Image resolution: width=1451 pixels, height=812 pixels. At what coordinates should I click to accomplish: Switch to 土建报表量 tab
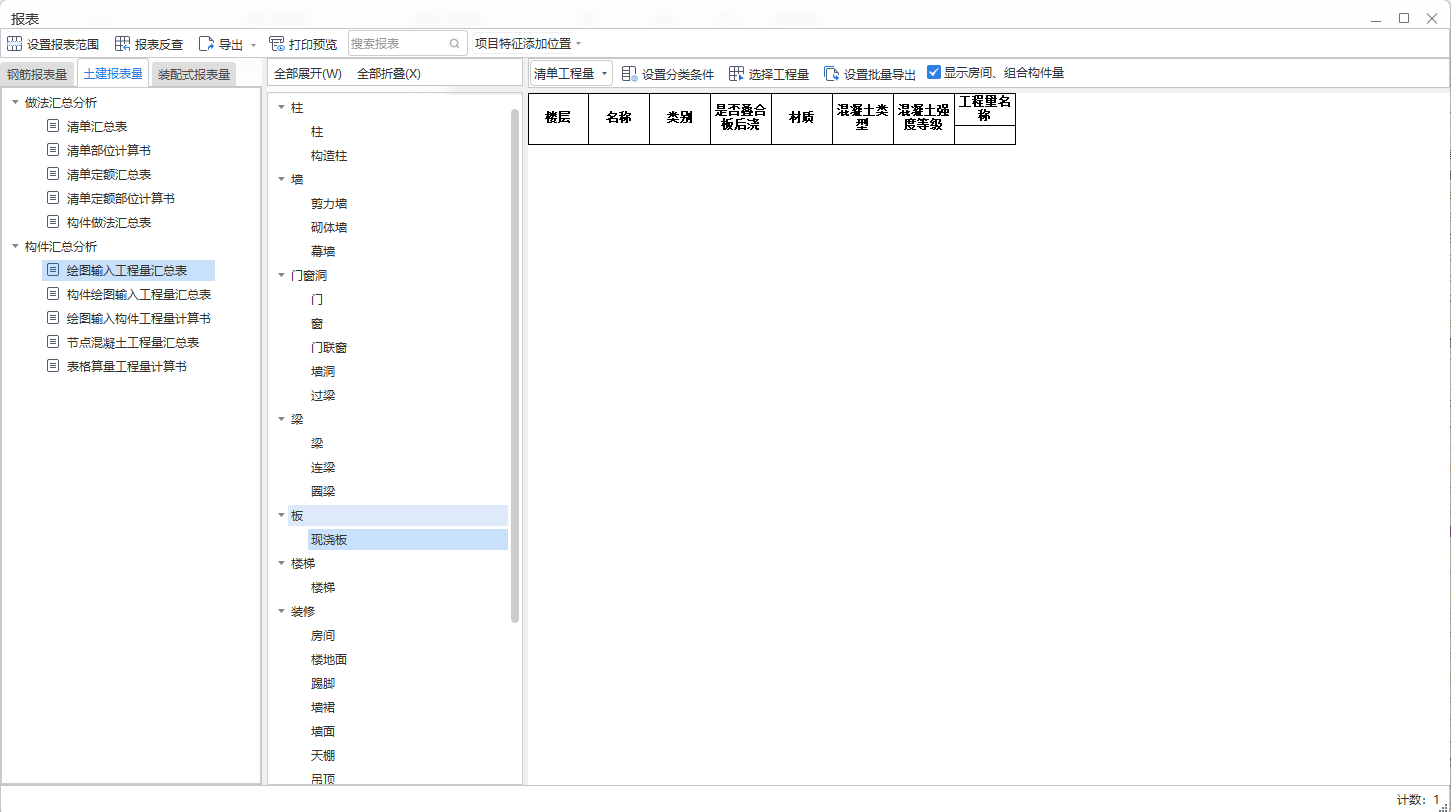pos(113,73)
